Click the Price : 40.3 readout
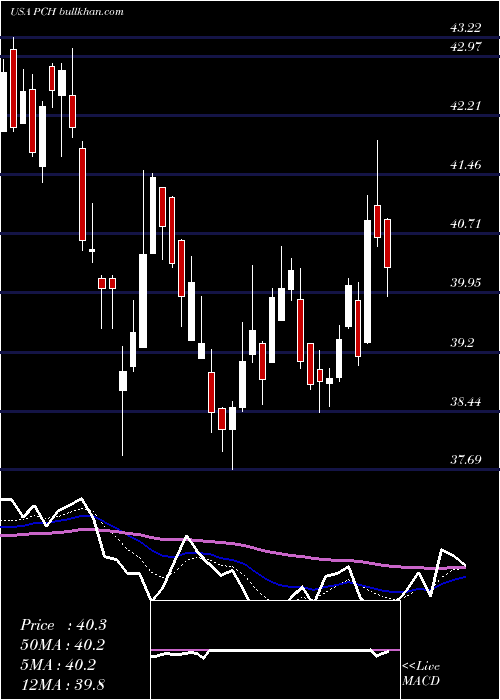 coord(63,625)
